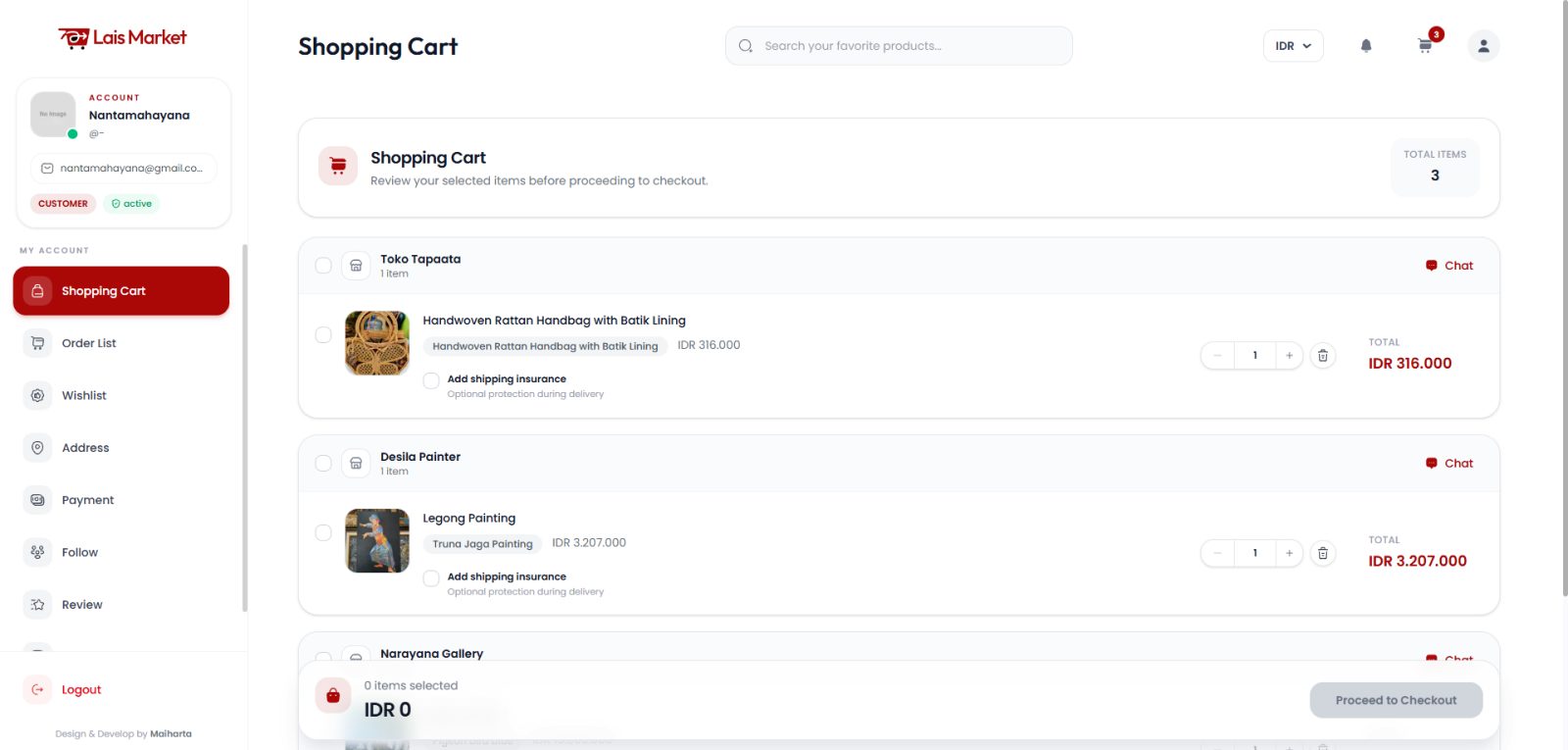Viewport: 1568px width, 750px height.
Task: Open Follow page in sidebar
Action: click(121, 552)
